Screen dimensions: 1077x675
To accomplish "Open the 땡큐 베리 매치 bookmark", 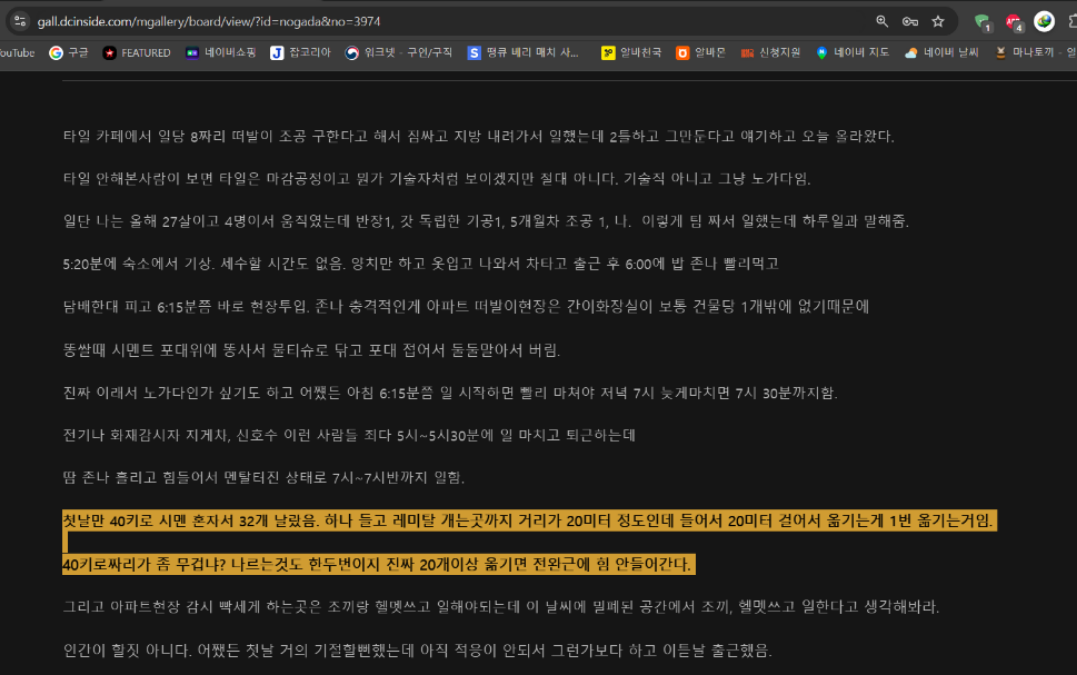I will [x=524, y=53].
